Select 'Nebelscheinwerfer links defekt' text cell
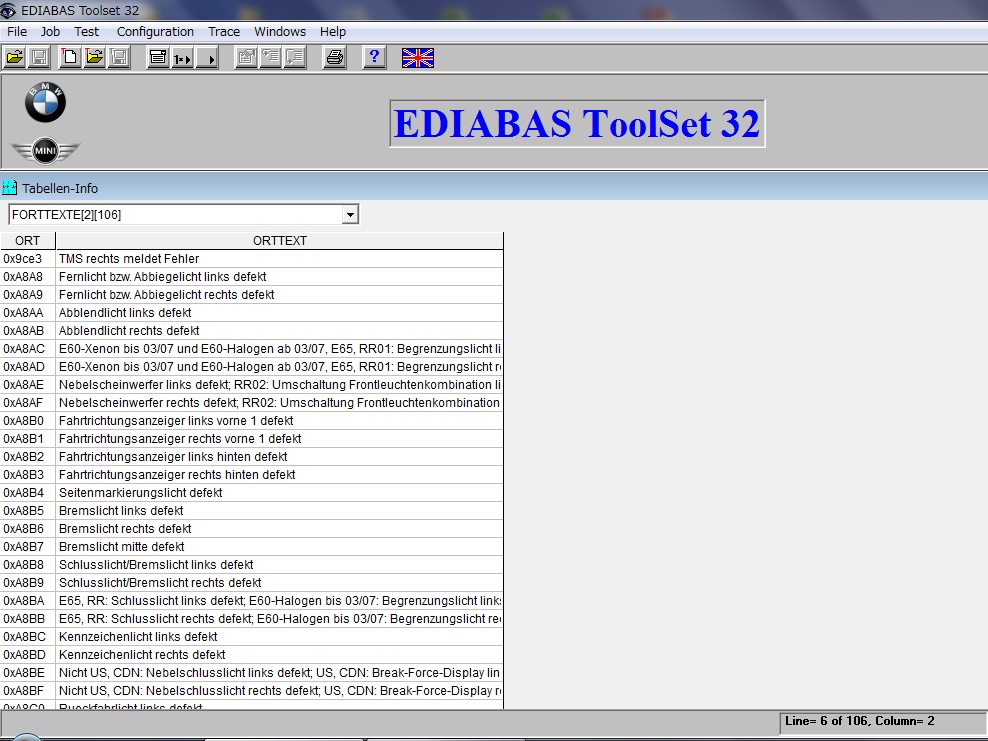 pos(280,385)
